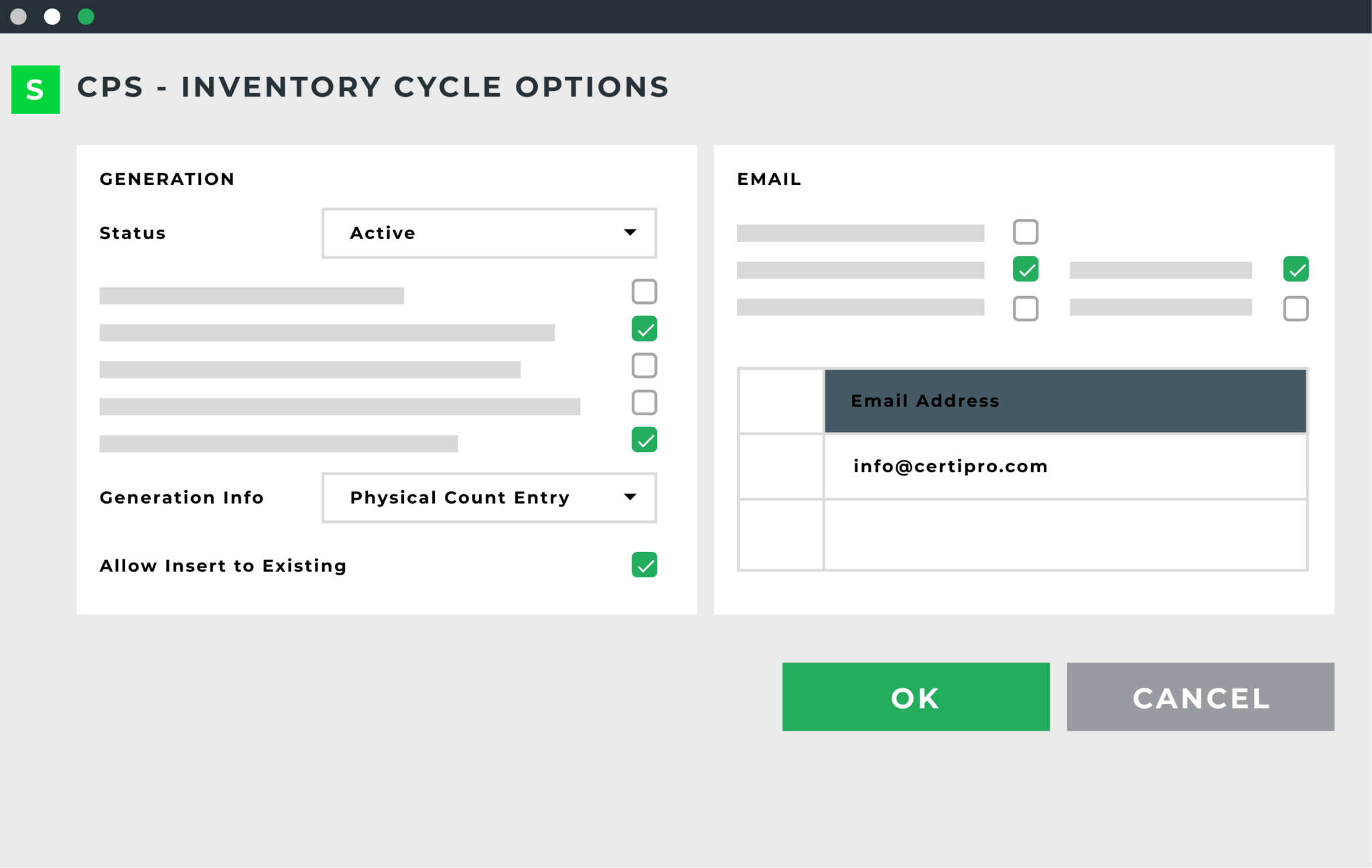Open the Status dropdown showing Active
Viewport: 1372px width, 868px height.
489,233
